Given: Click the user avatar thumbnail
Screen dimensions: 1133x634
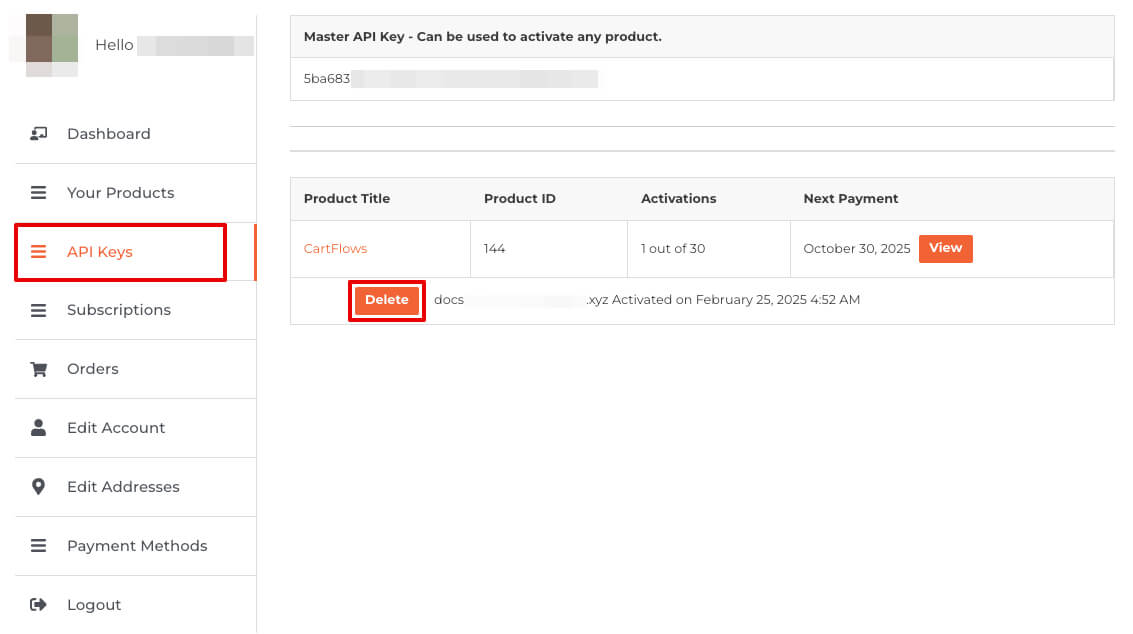Looking at the screenshot, I should point(52,45).
